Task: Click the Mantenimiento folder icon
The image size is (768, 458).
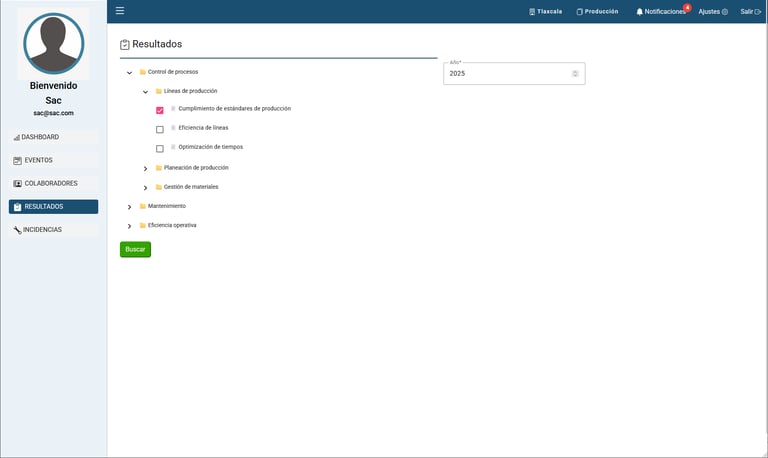Action: (x=143, y=206)
